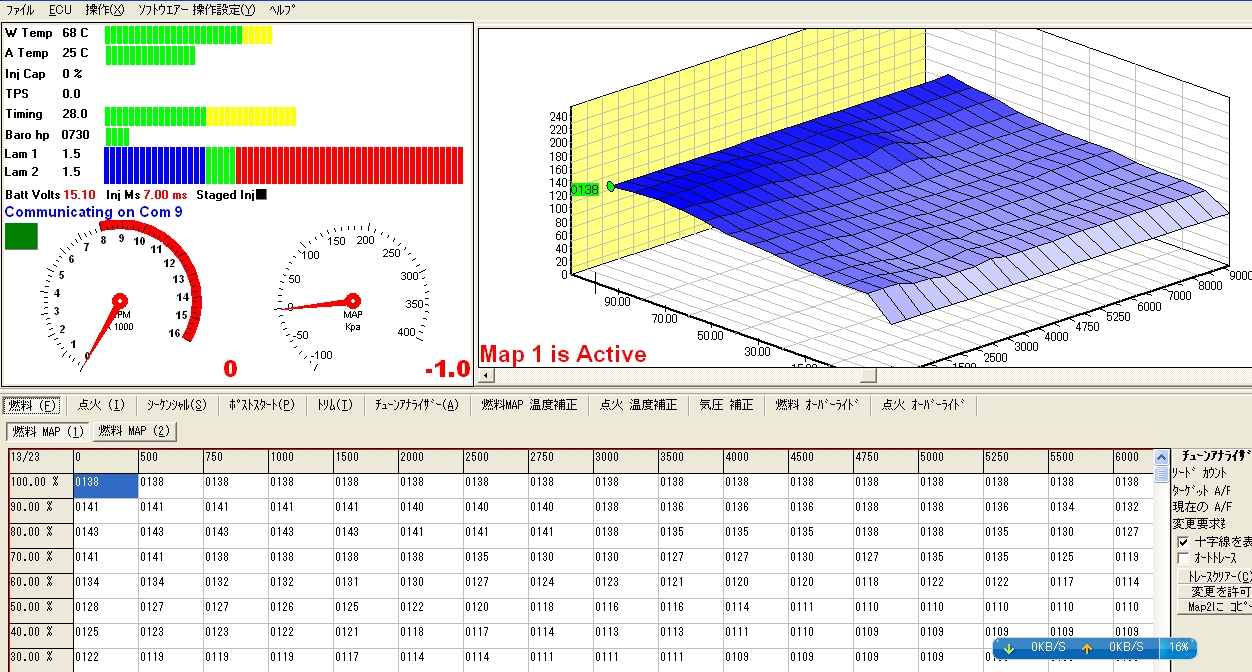
Task: Click the W Temp bar graph
Action: pyautogui.click(x=188, y=34)
